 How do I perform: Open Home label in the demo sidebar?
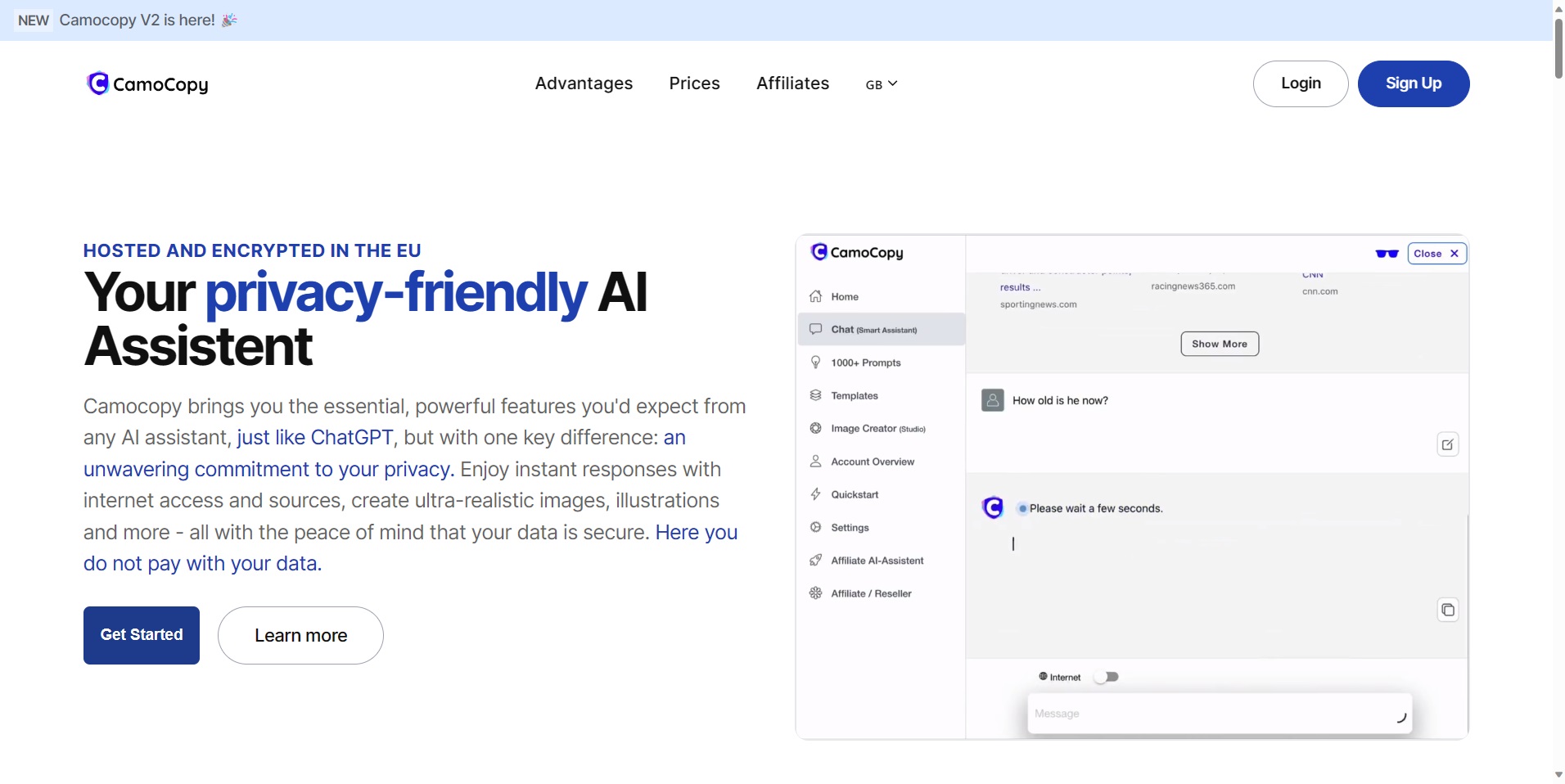(845, 297)
